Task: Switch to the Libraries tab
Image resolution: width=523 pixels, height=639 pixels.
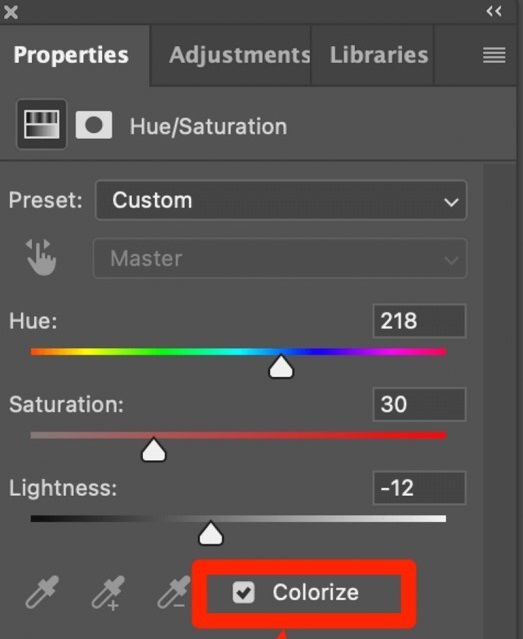Action: [379, 55]
